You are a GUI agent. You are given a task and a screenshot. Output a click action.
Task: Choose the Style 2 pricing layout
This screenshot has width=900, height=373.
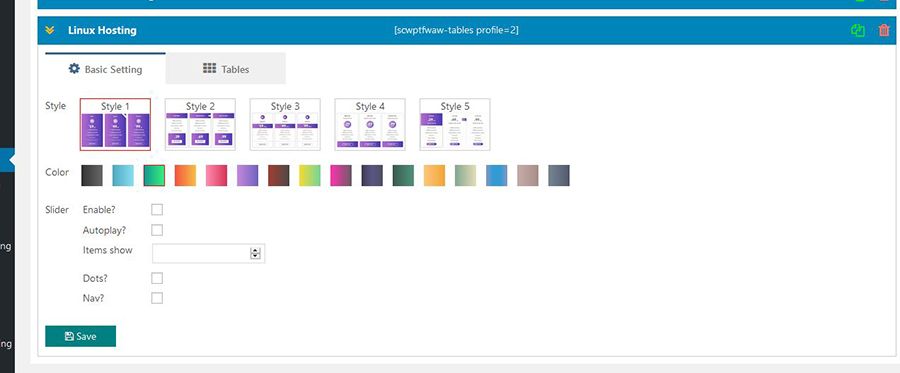coord(200,125)
